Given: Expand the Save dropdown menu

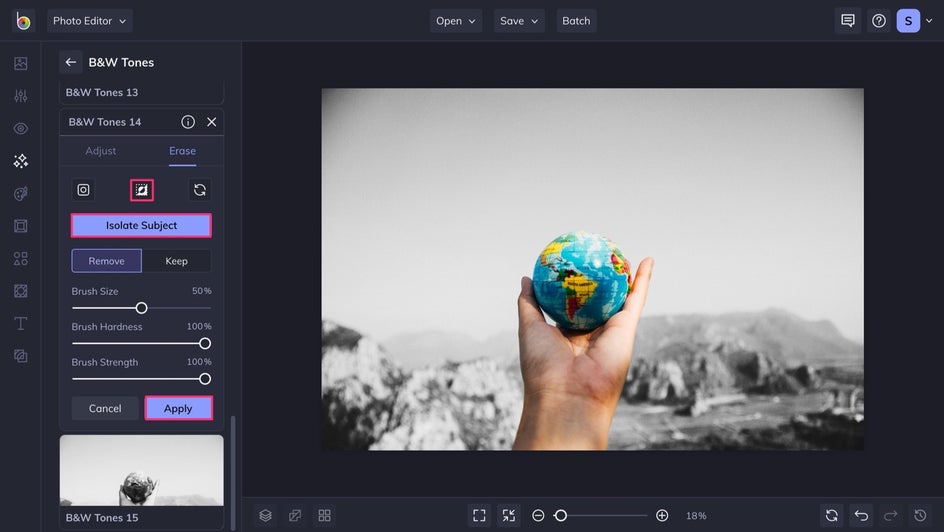Looking at the screenshot, I should [518, 21].
